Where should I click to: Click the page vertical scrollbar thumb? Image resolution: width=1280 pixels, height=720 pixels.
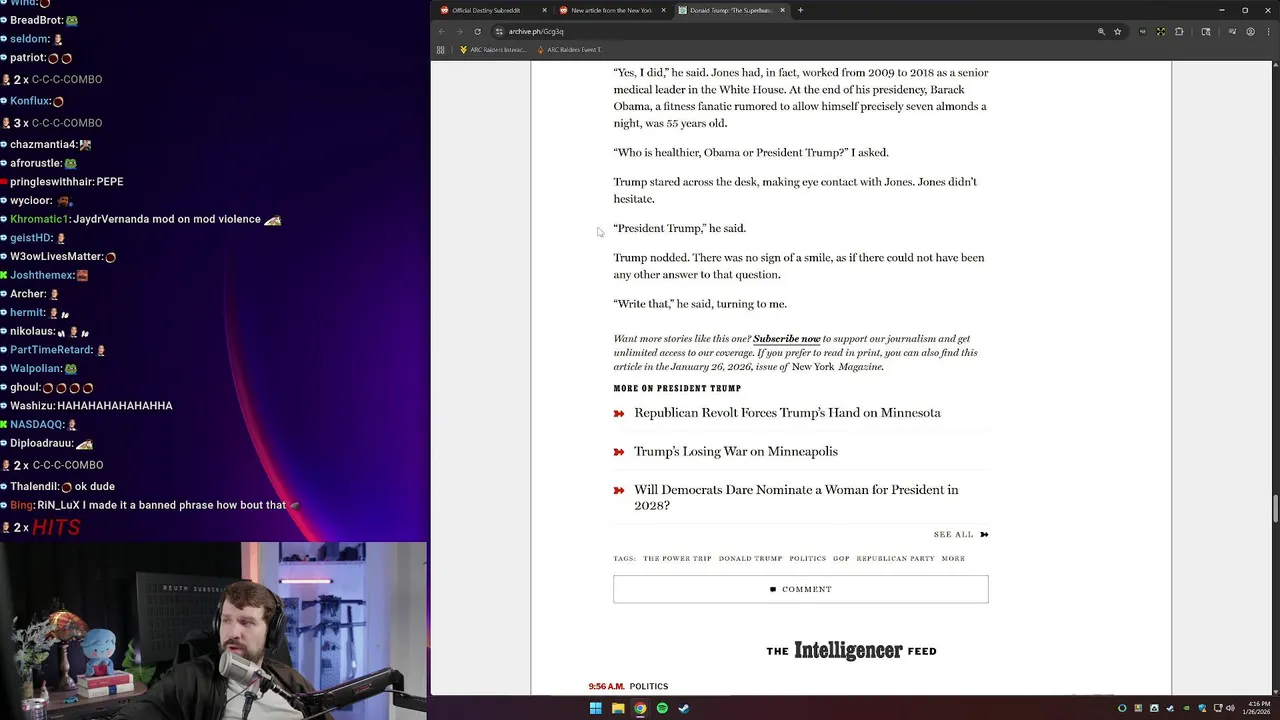(1275, 507)
